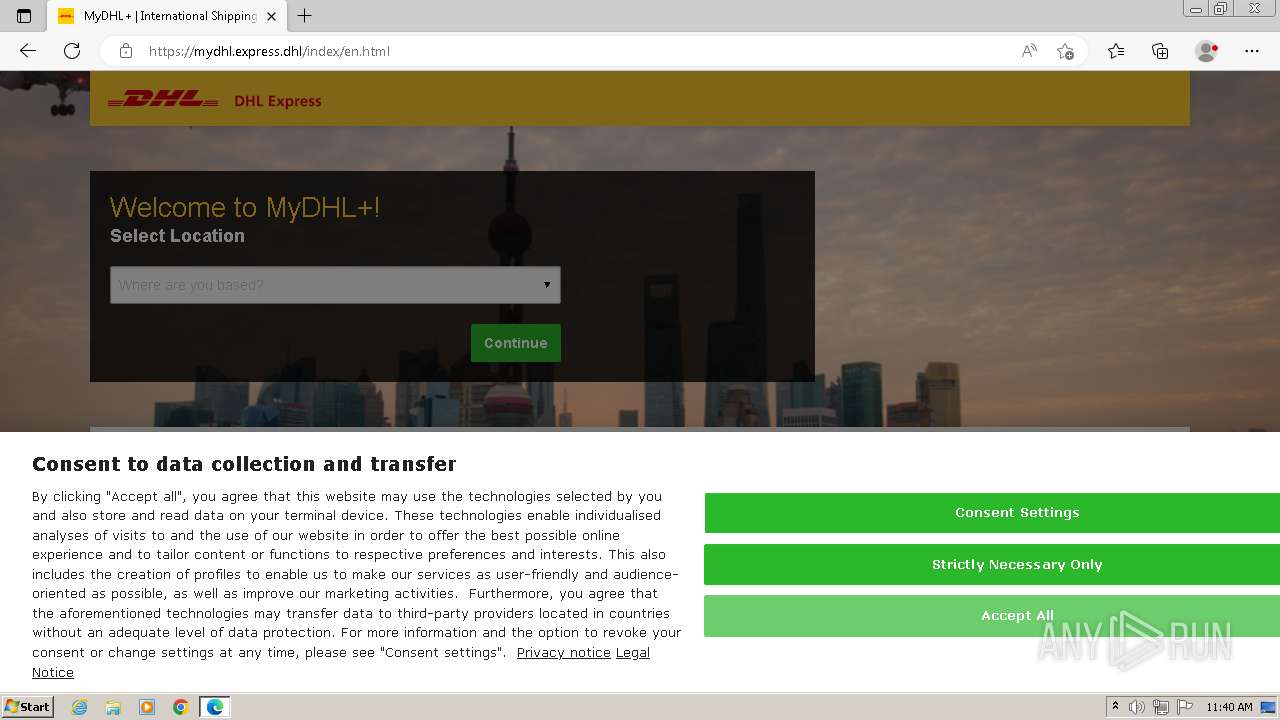This screenshot has height=720, width=1280.
Task: Open Collections icon in Edge toolbar
Action: coord(1160,51)
